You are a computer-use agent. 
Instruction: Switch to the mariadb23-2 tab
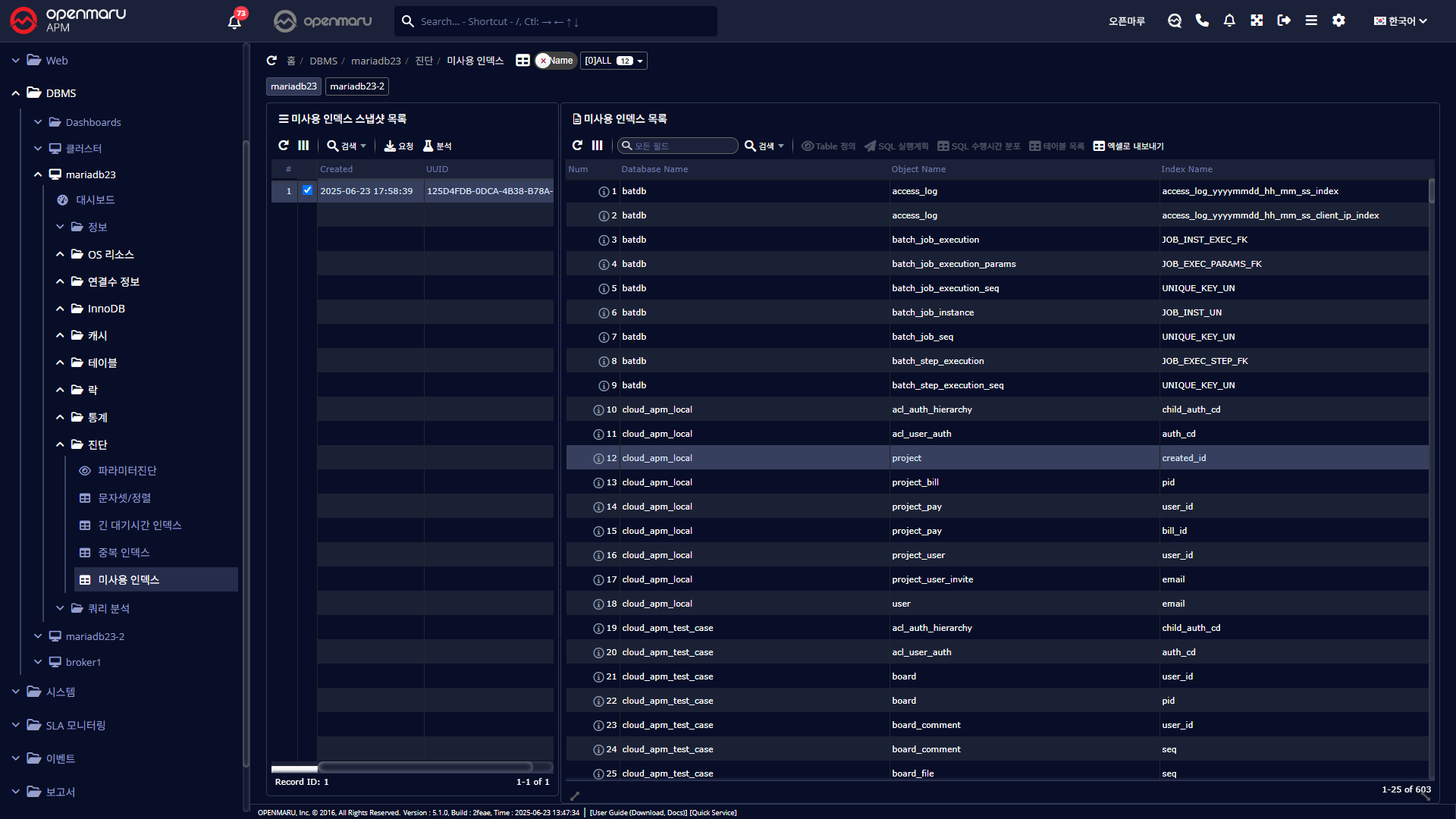[x=357, y=86]
